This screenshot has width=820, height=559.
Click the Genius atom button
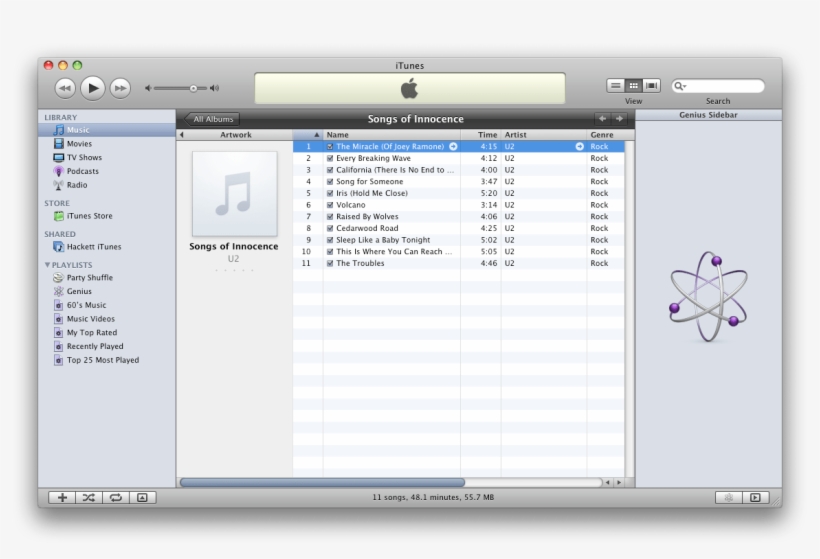(x=728, y=497)
